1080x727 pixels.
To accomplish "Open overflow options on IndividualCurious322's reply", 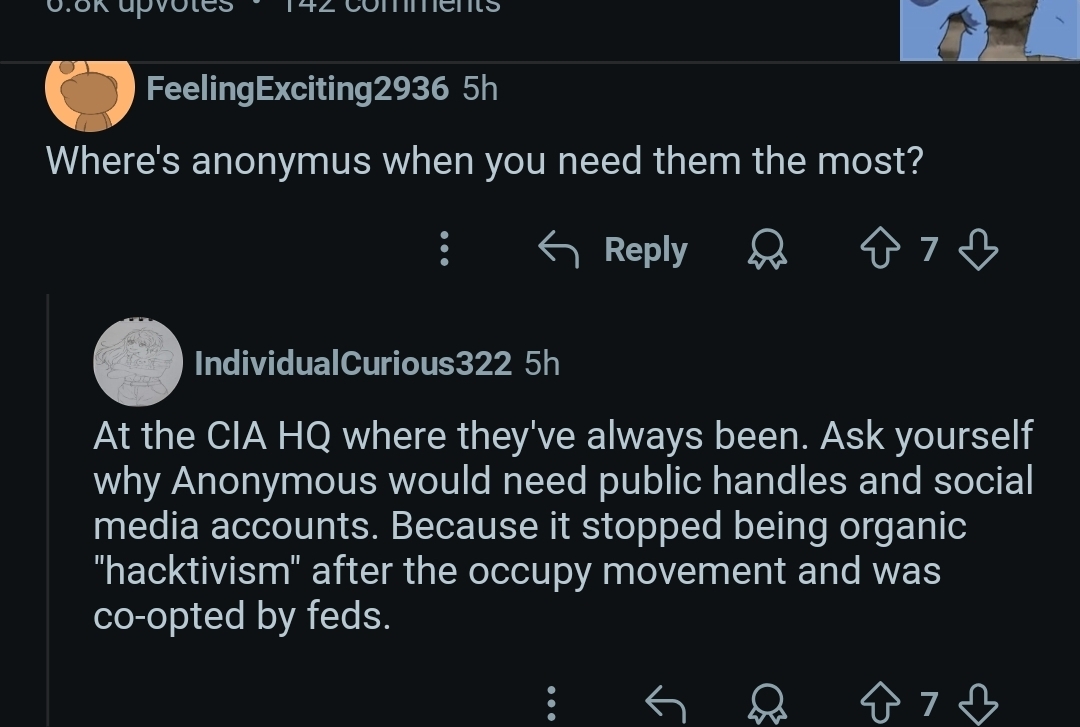I will click(551, 704).
